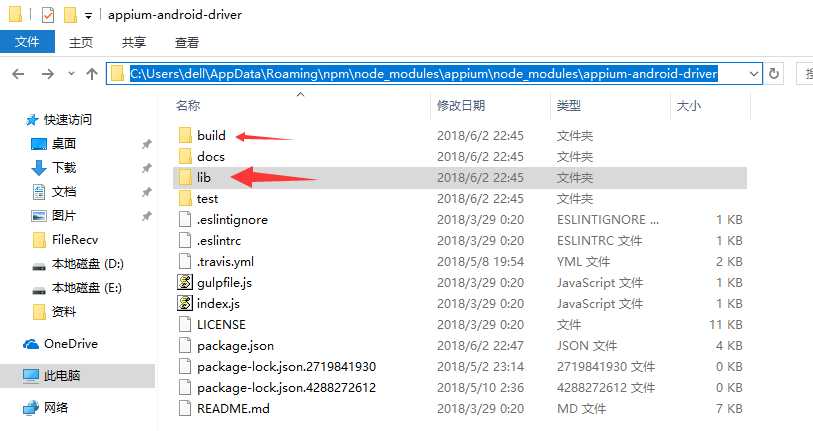813x431 pixels.
Task: Click the 11 KB size value
Action: pos(726,325)
